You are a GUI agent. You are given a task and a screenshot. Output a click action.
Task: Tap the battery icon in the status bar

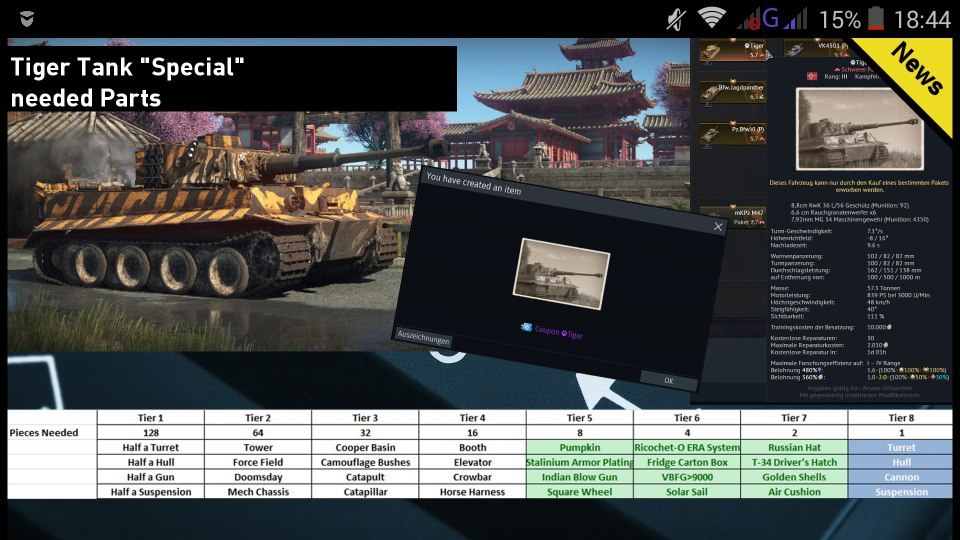(876, 18)
